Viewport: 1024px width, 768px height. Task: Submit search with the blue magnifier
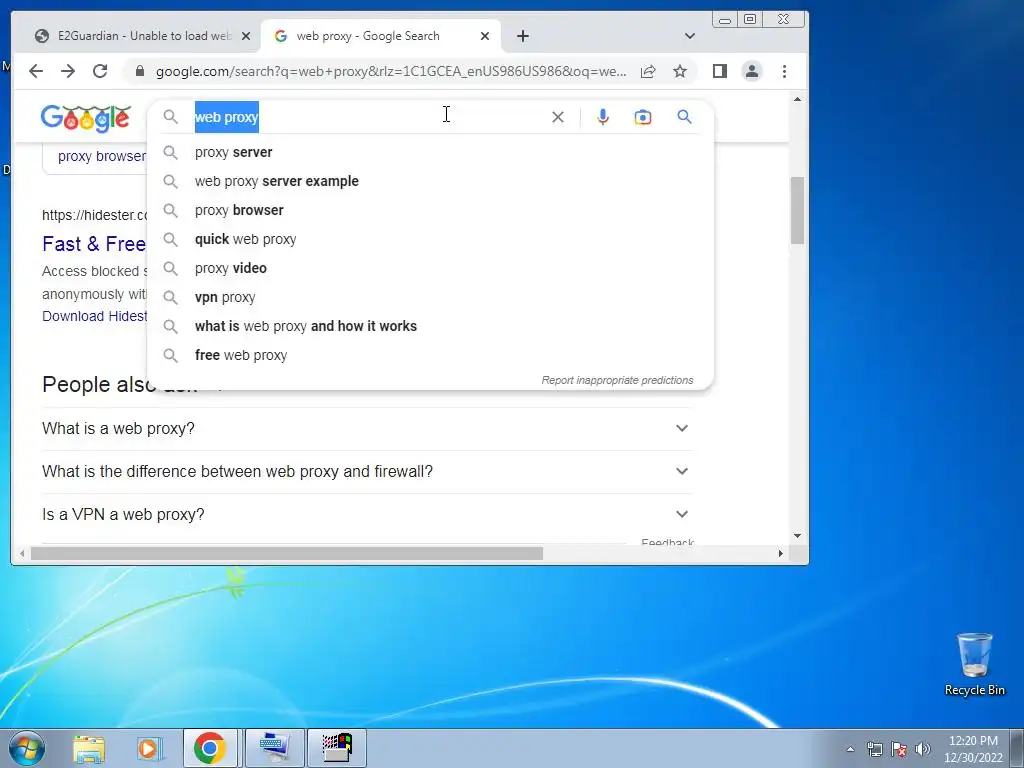(x=684, y=117)
